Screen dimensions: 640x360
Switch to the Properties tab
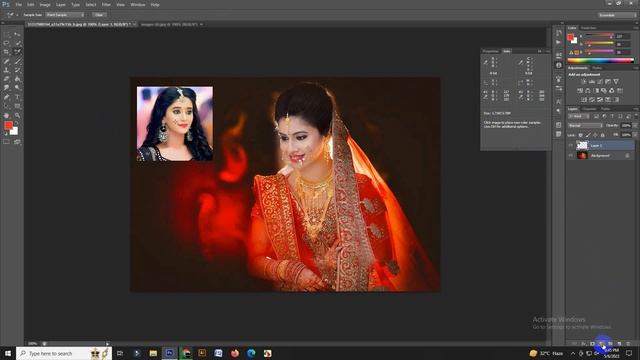491,51
